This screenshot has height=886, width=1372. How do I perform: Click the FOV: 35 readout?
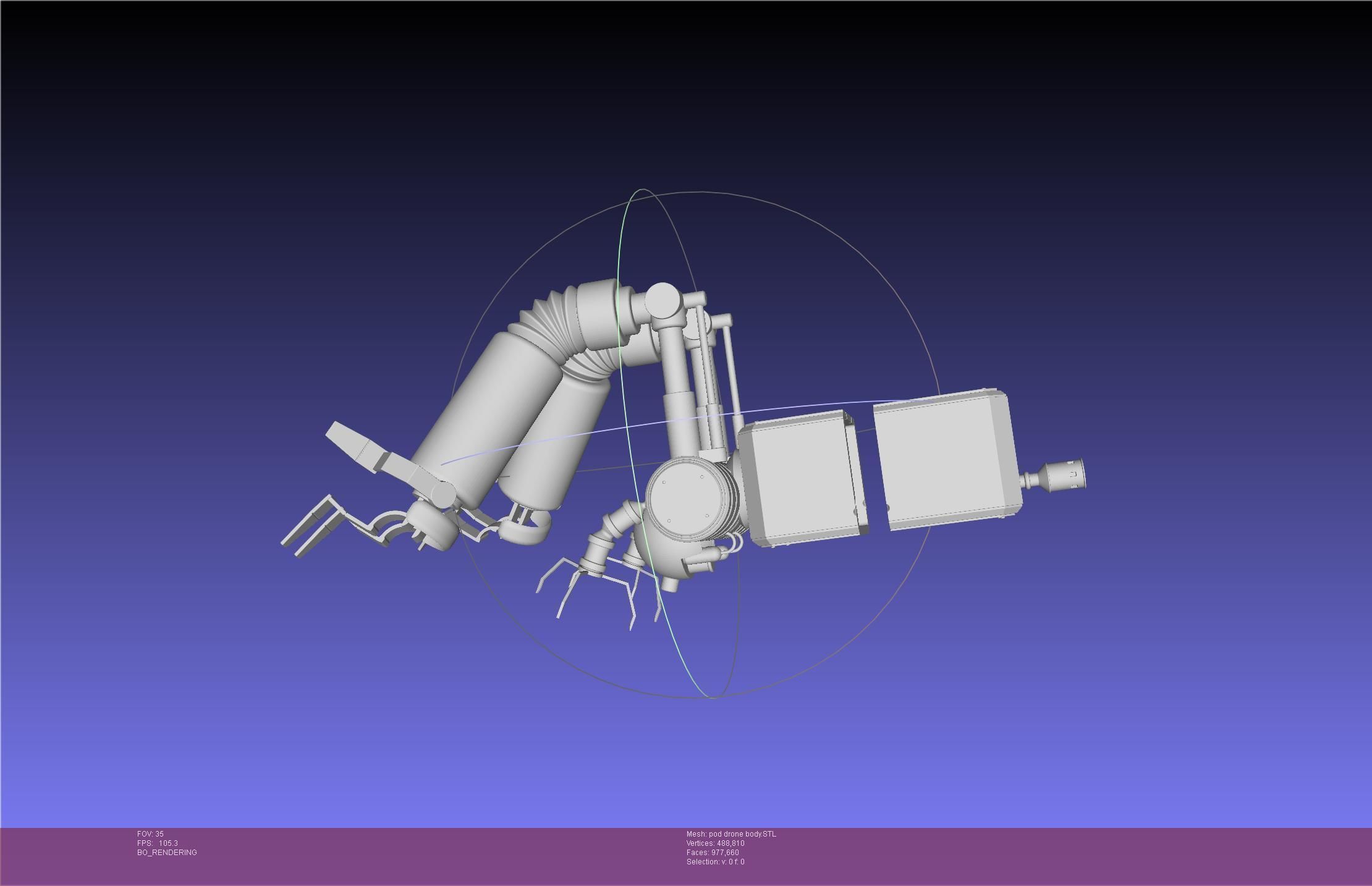(150, 834)
